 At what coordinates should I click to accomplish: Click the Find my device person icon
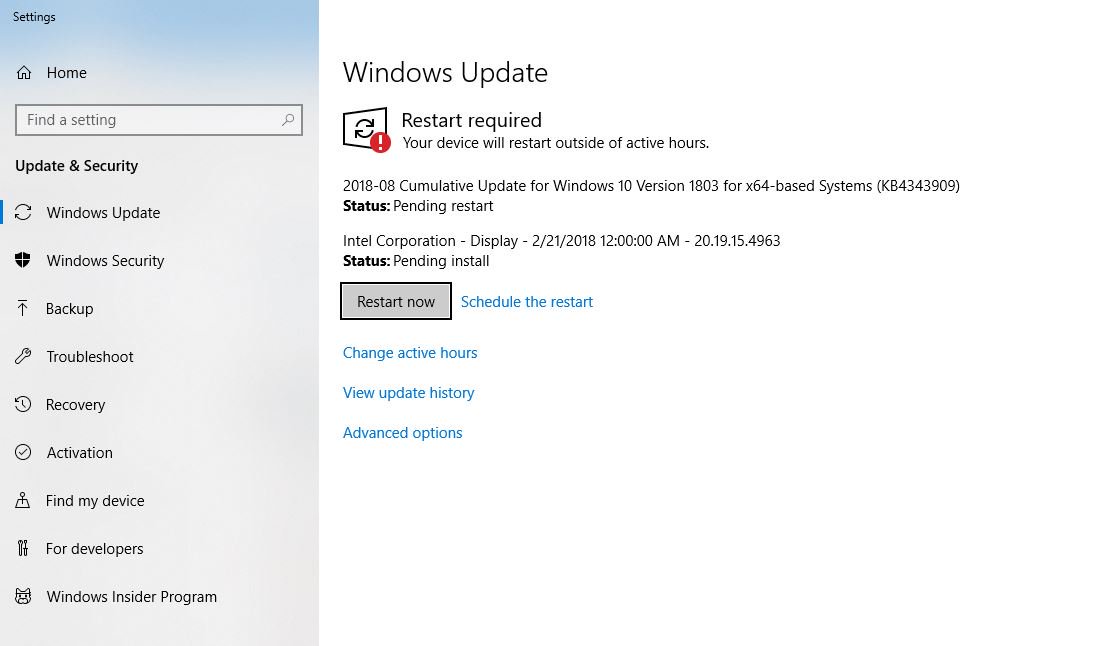click(22, 500)
